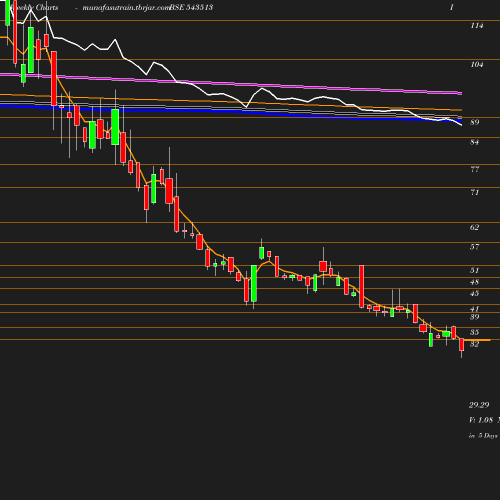Click the "V: 1.08" volume readout
Viewport: 500px width, 500px height.
[481, 420]
